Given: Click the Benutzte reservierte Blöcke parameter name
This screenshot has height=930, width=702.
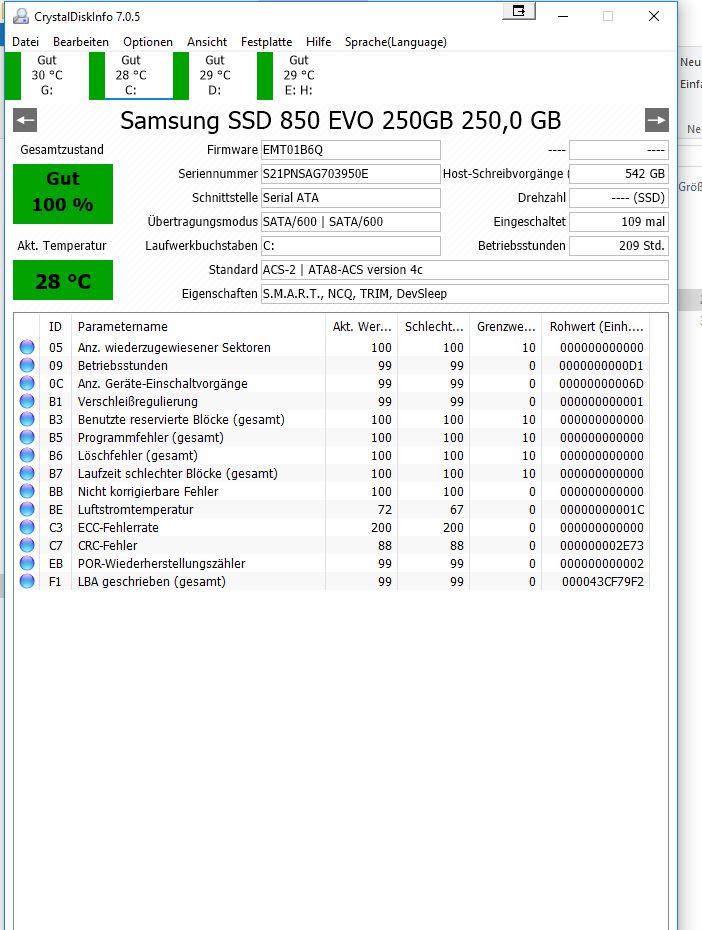Looking at the screenshot, I should tap(181, 420).
